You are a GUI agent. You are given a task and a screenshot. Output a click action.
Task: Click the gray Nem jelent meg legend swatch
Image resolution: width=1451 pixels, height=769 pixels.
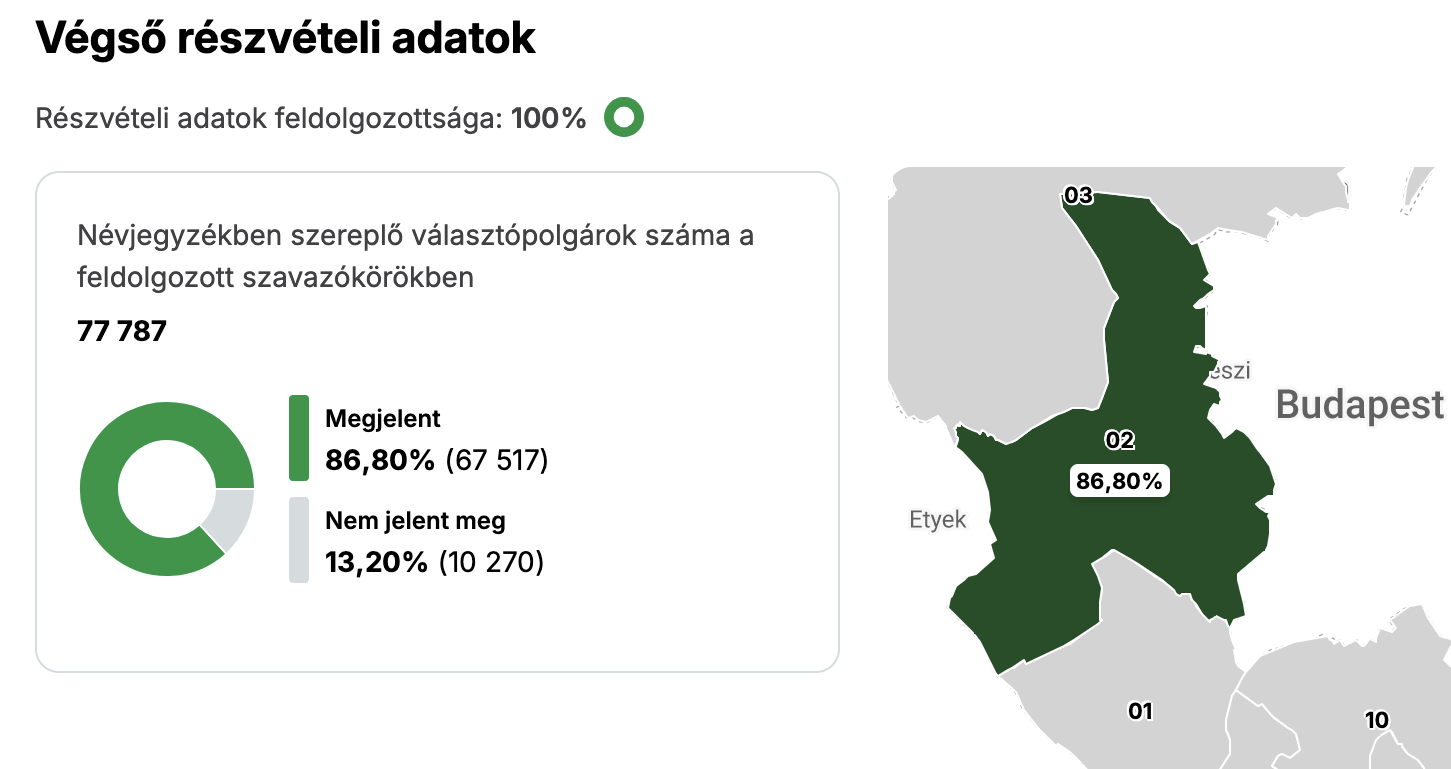298,540
